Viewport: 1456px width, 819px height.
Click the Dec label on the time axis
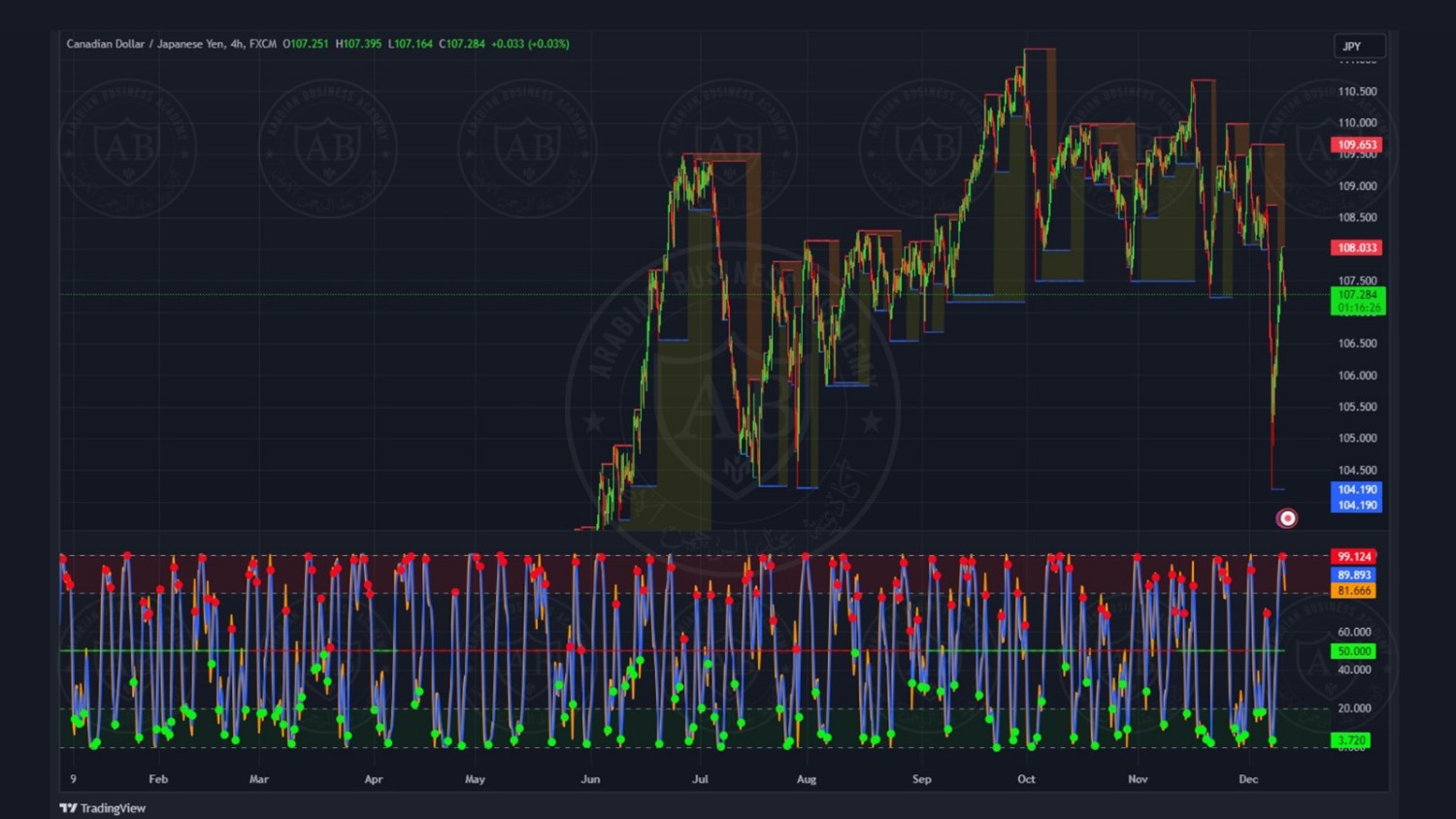1248,779
